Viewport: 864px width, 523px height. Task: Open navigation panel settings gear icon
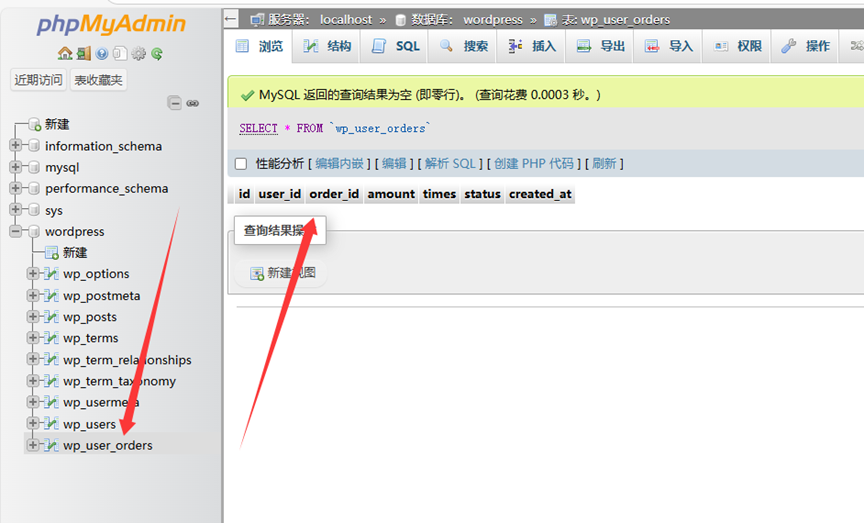[x=138, y=53]
